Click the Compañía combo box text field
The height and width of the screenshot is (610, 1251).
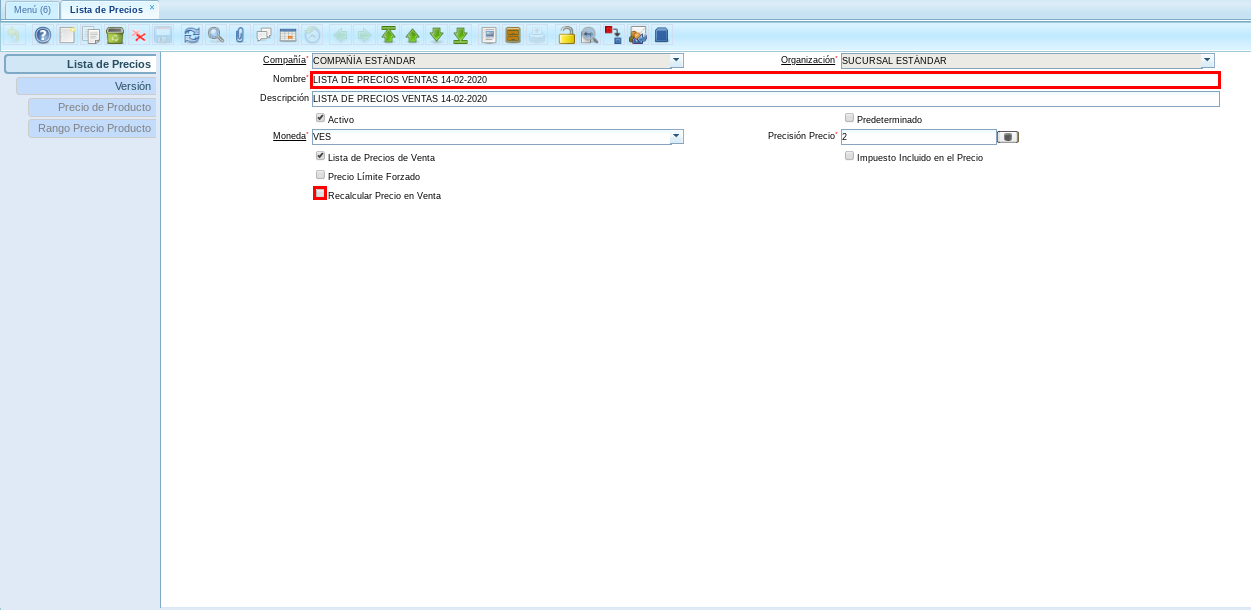pyautogui.click(x=491, y=60)
